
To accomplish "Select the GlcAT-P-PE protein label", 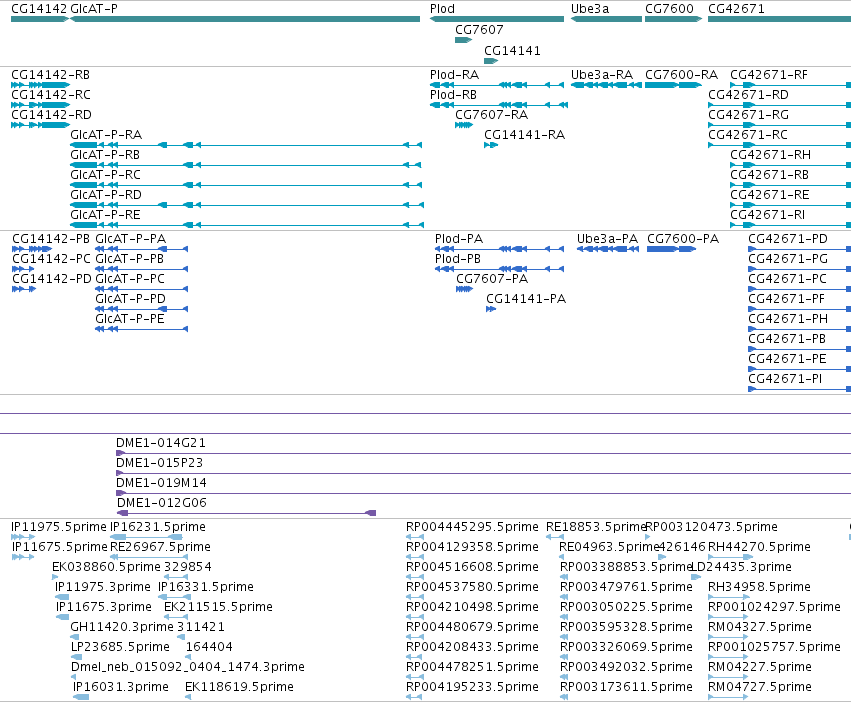I will click(130, 319).
